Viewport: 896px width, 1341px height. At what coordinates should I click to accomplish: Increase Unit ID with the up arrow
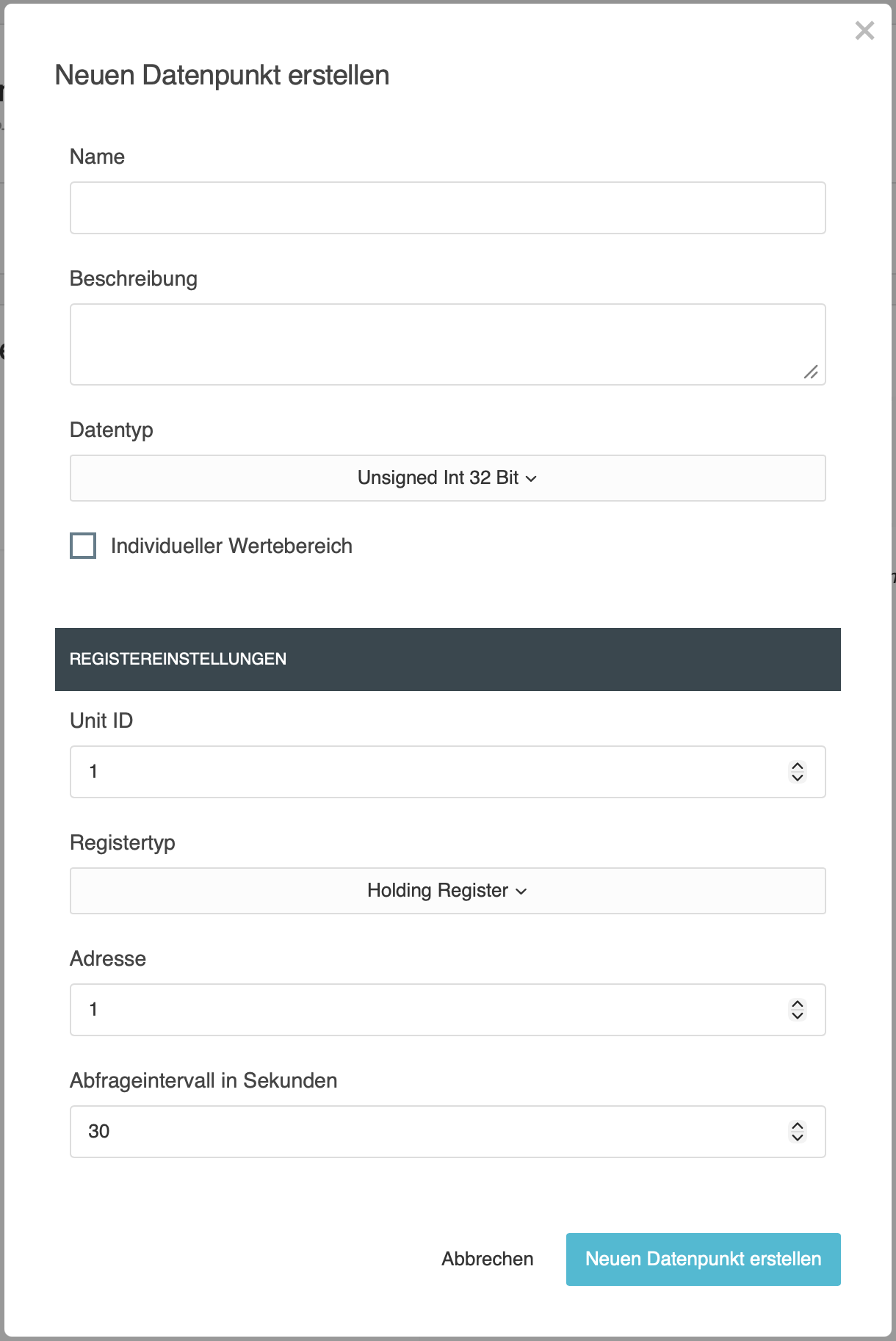point(798,766)
